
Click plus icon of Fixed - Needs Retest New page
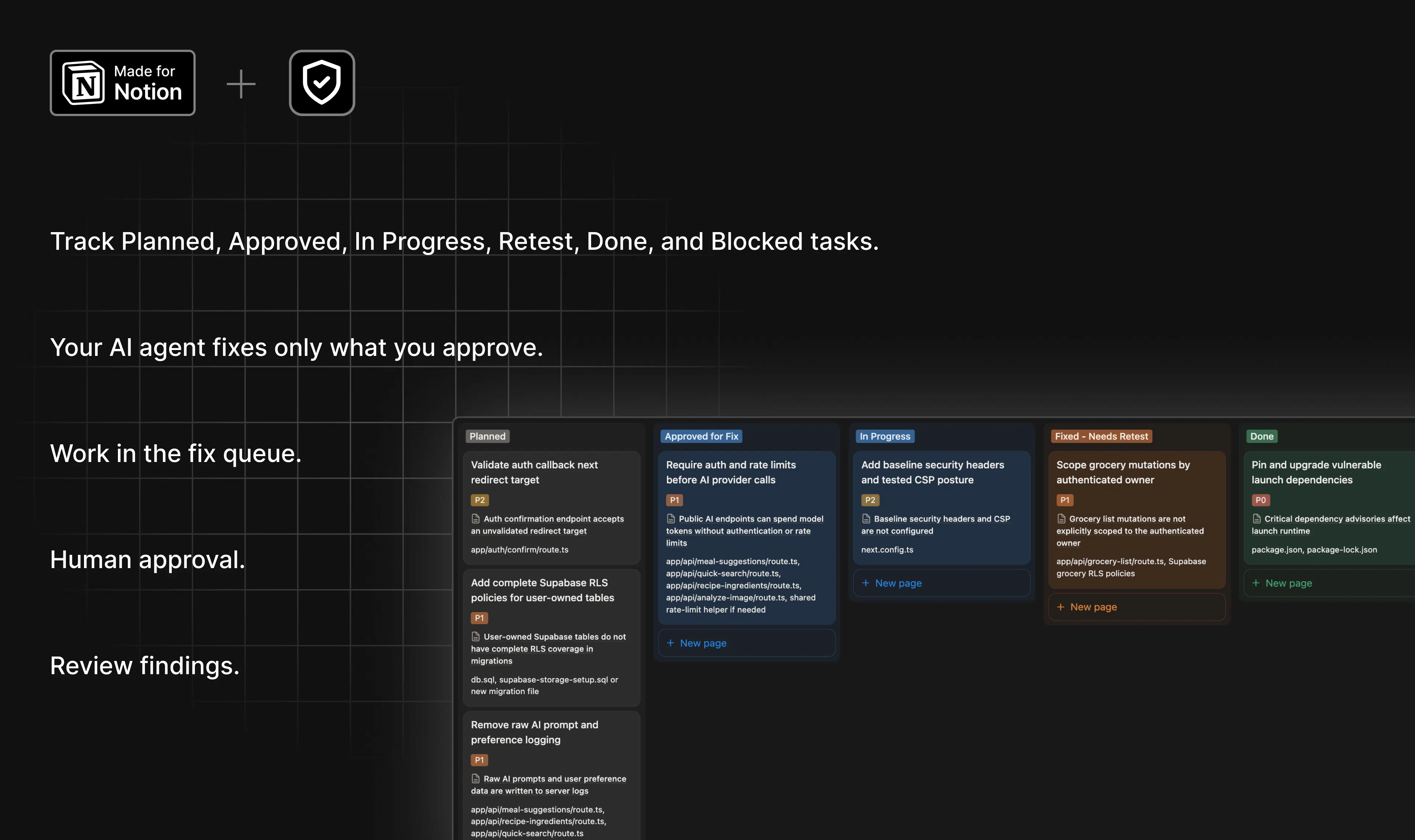coord(1061,607)
